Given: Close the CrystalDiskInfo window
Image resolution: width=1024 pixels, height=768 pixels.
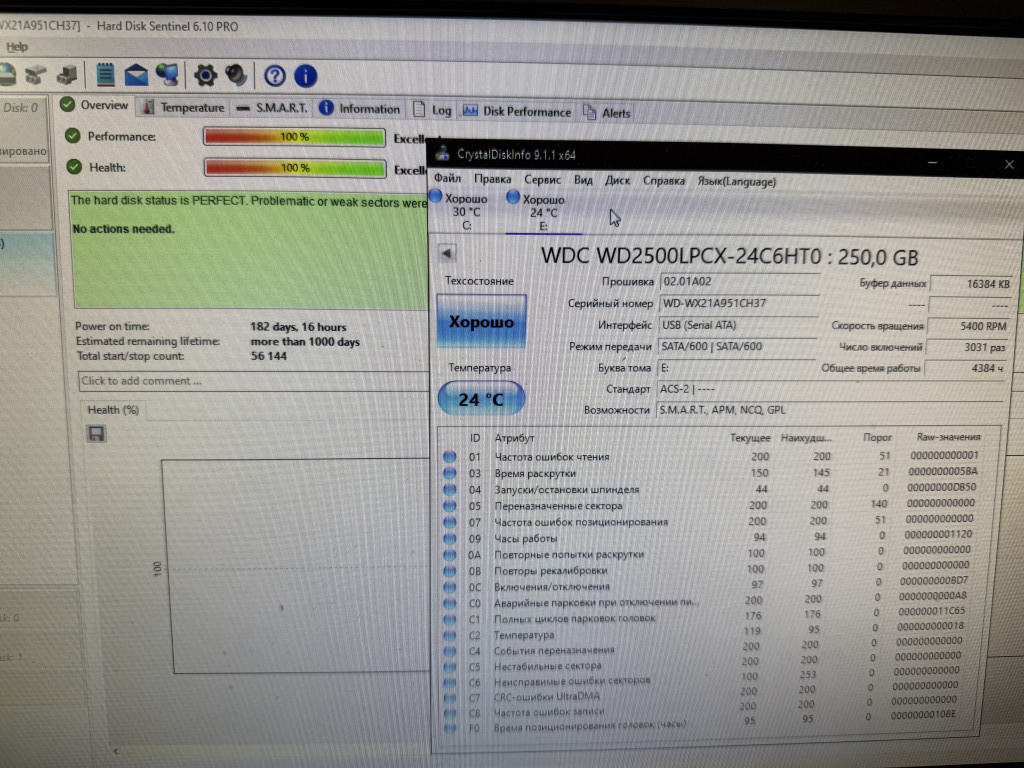Looking at the screenshot, I should 1009,165.
